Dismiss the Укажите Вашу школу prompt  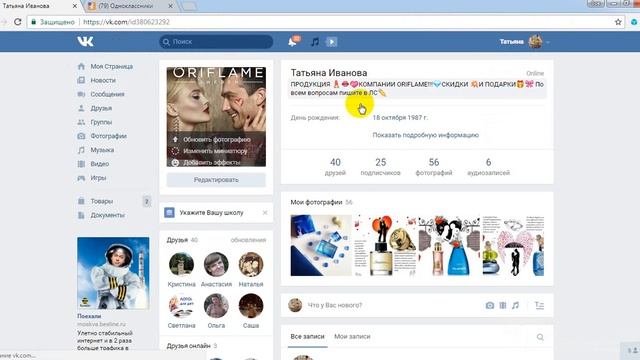point(265,213)
